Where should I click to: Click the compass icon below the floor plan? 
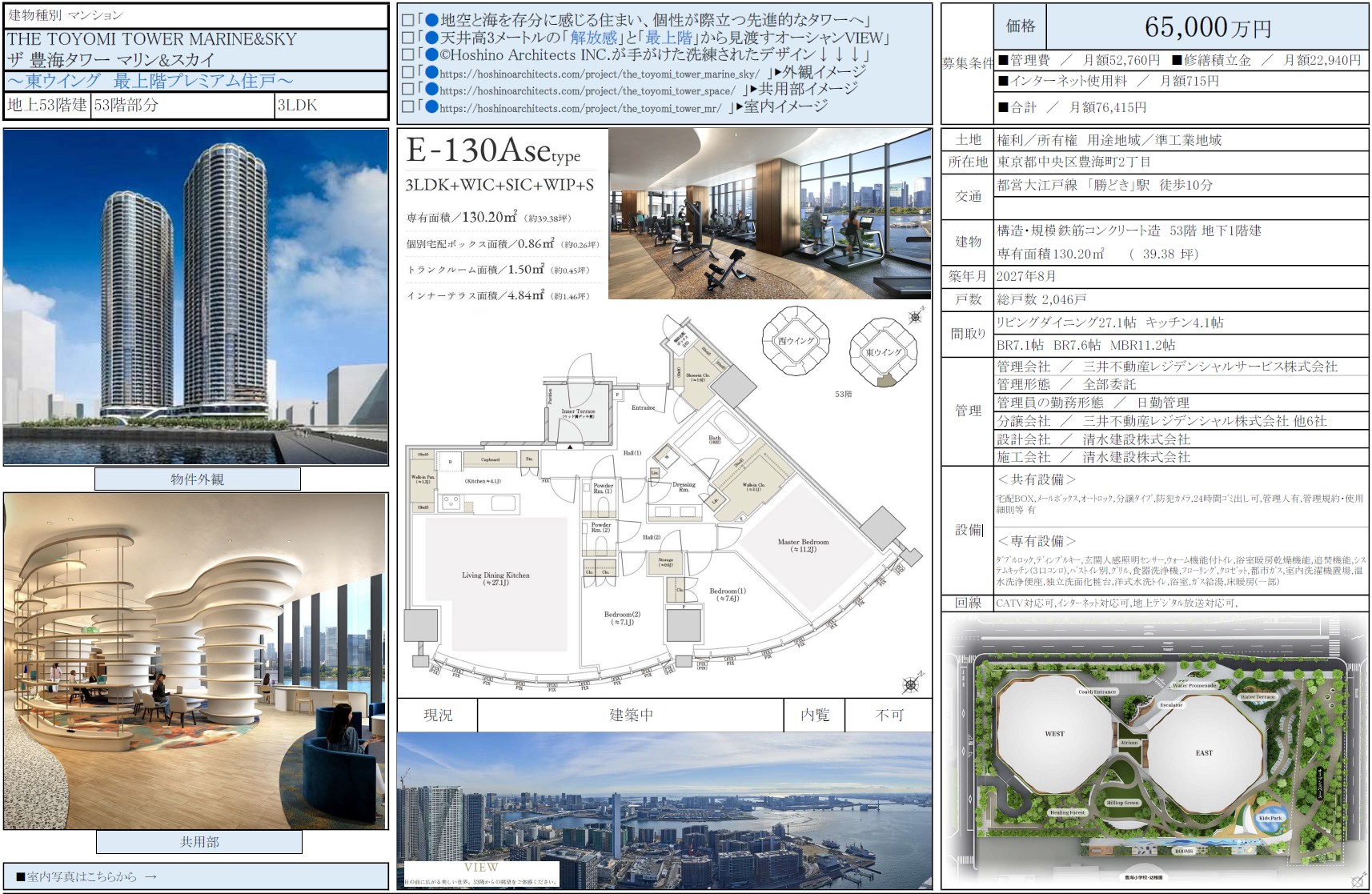[911, 683]
